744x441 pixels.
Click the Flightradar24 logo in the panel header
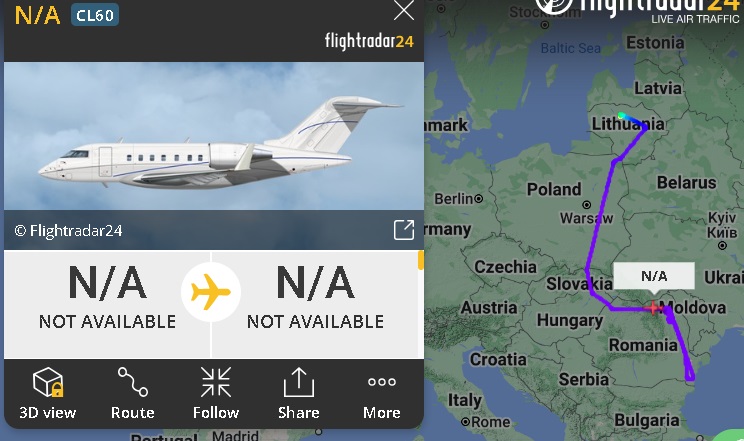(x=369, y=41)
